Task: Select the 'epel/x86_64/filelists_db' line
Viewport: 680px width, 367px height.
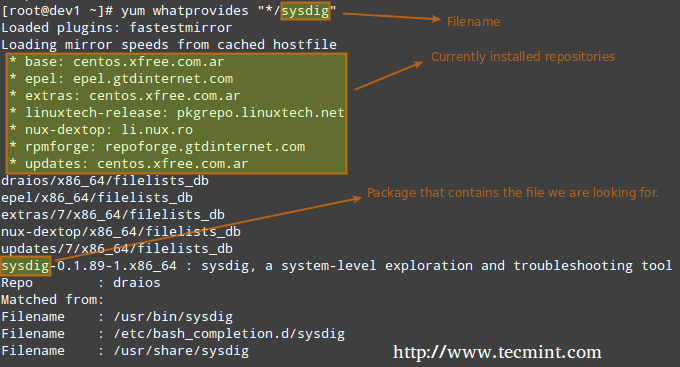Action: coord(97,197)
